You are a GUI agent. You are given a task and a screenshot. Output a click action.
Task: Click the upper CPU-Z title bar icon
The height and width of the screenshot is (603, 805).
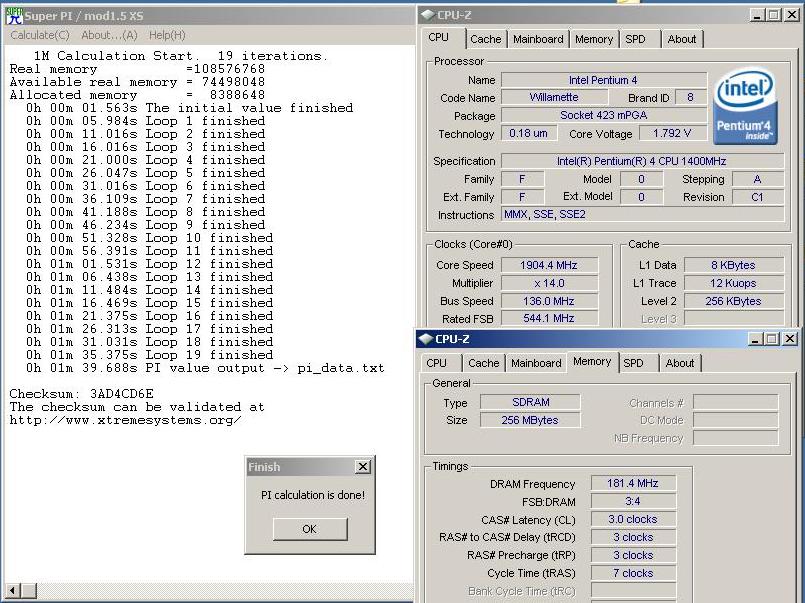point(428,15)
